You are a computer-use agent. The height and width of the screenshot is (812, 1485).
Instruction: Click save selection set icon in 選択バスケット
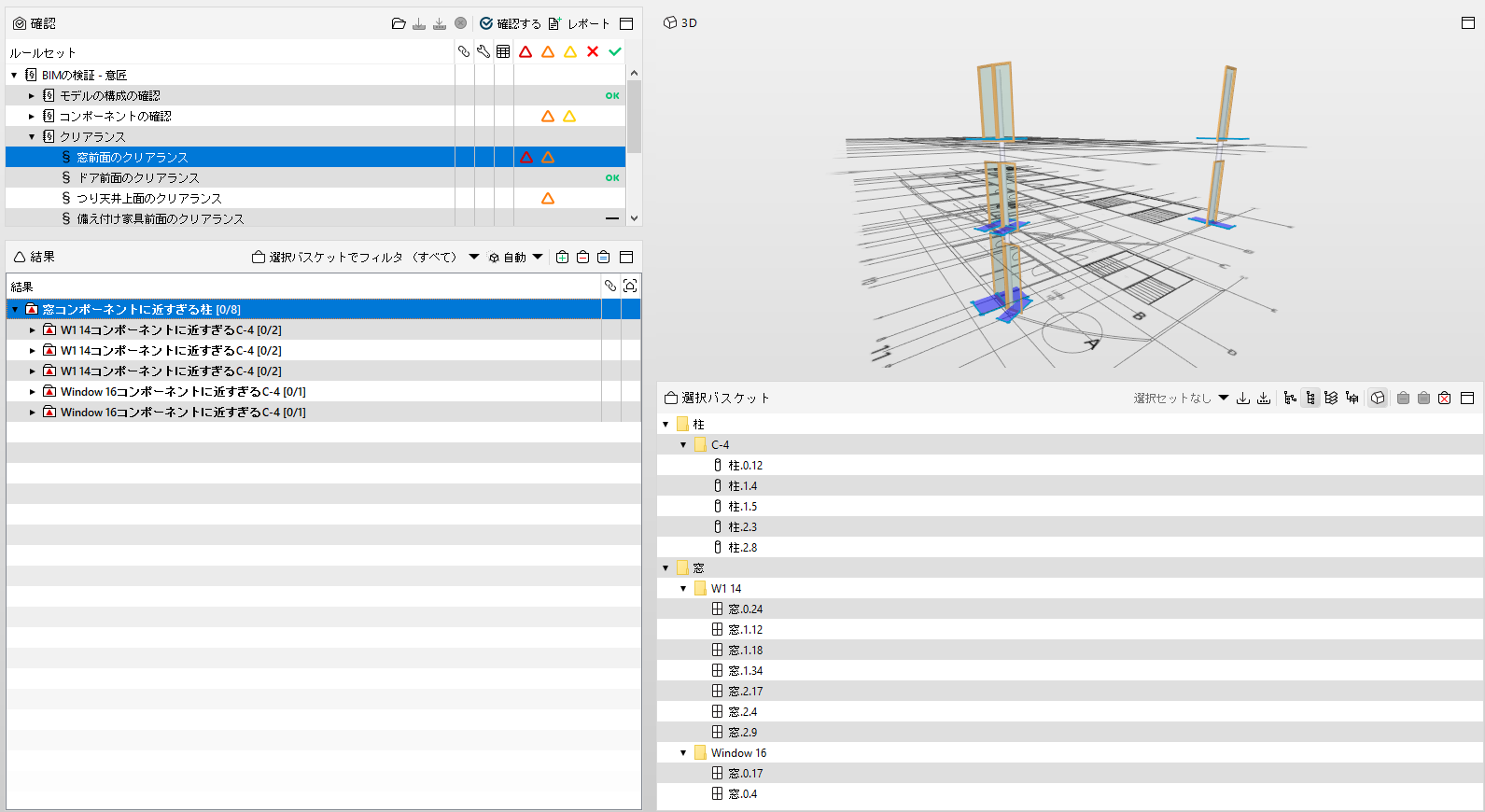coord(1264,398)
